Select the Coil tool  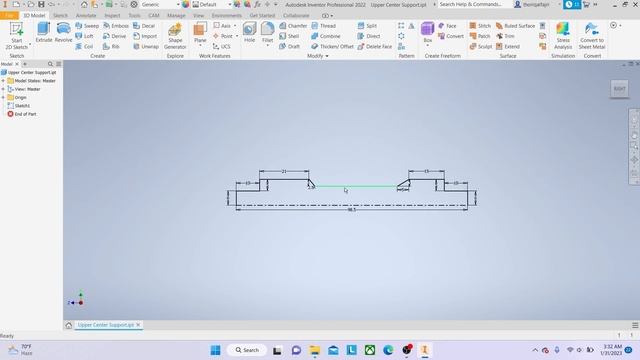pyautogui.click(x=84, y=47)
